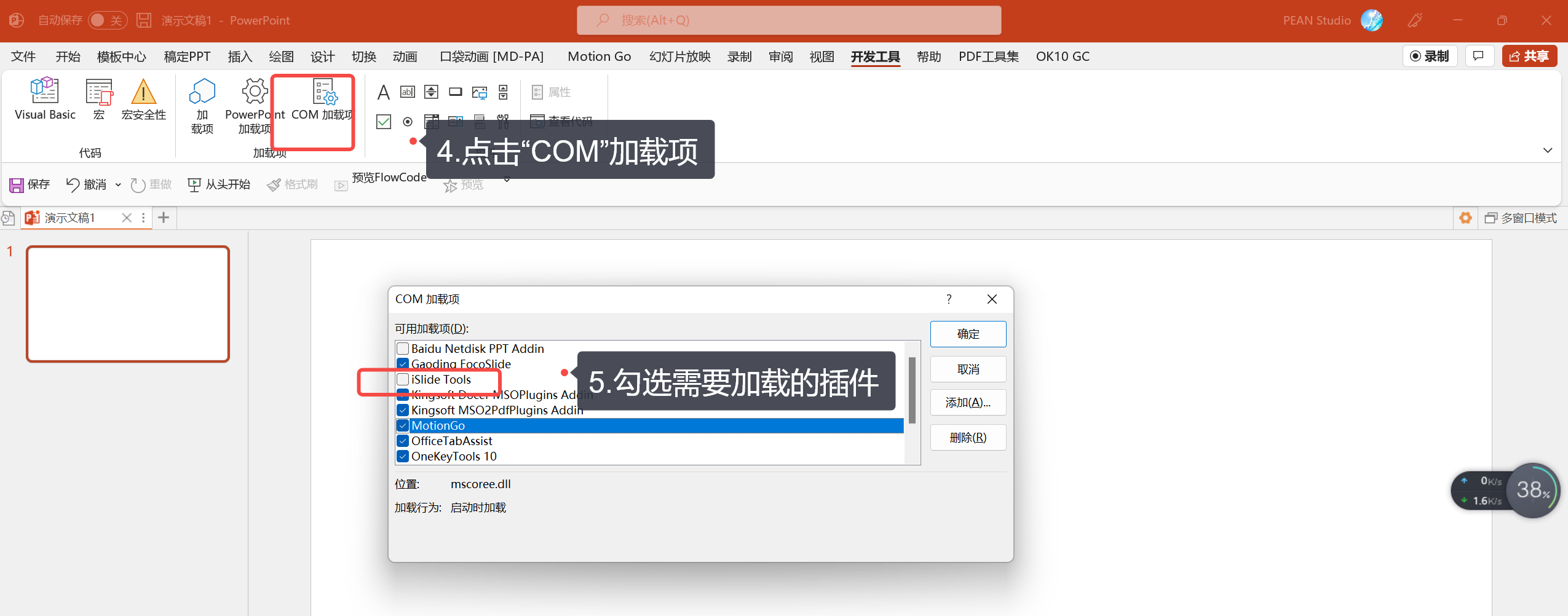
Task: Click the 保存 save icon in quick toolbar
Action: coord(17,184)
